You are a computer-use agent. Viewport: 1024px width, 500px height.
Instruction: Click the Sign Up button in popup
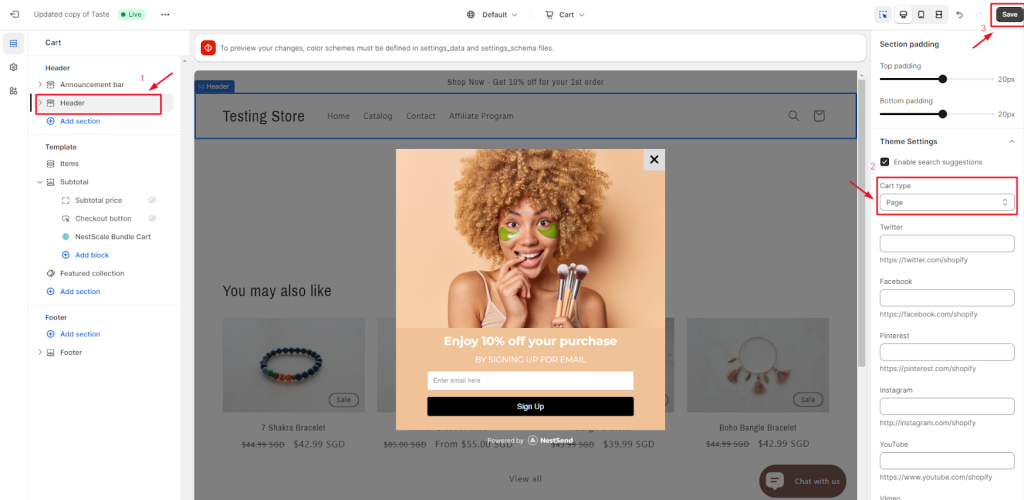[x=530, y=407]
